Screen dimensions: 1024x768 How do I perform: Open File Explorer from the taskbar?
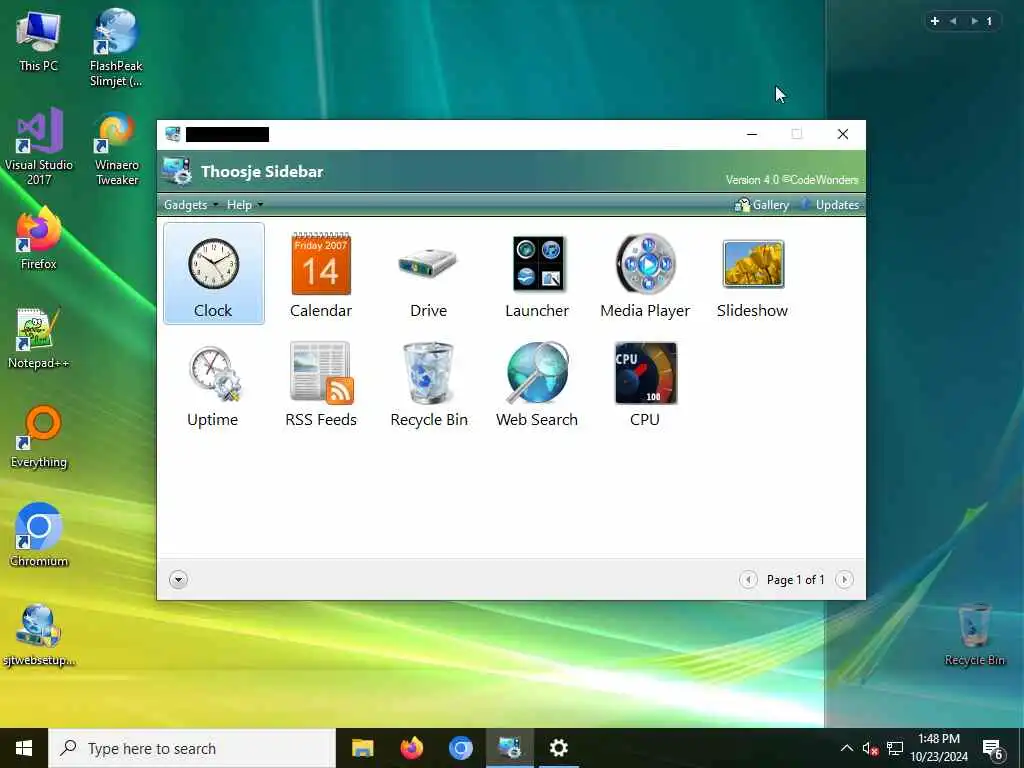[362, 748]
